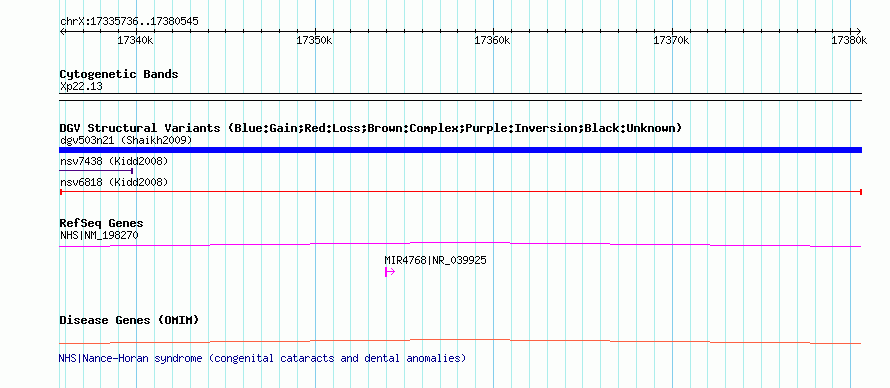Image resolution: width=890 pixels, height=388 pixels.
Task: Click the ruler's left end arrow
Action: pyautogui.click(x=62, y=31)
